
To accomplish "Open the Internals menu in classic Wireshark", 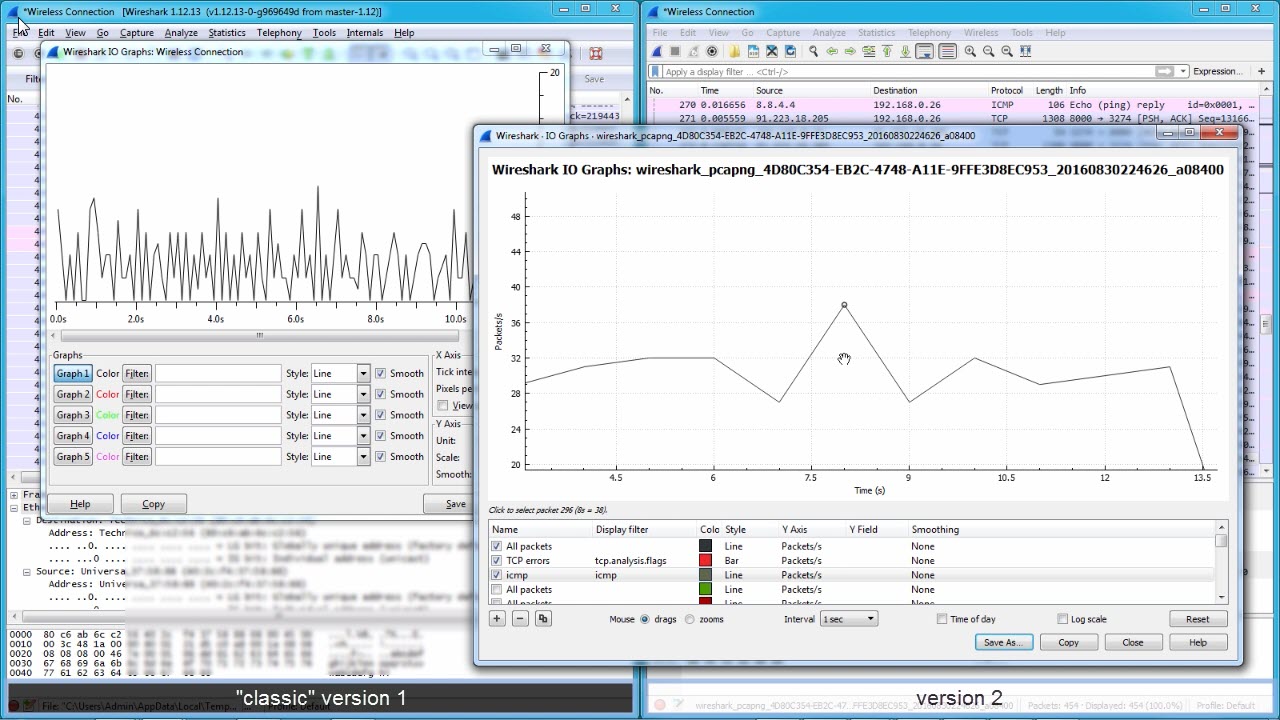I will (365, 33).
